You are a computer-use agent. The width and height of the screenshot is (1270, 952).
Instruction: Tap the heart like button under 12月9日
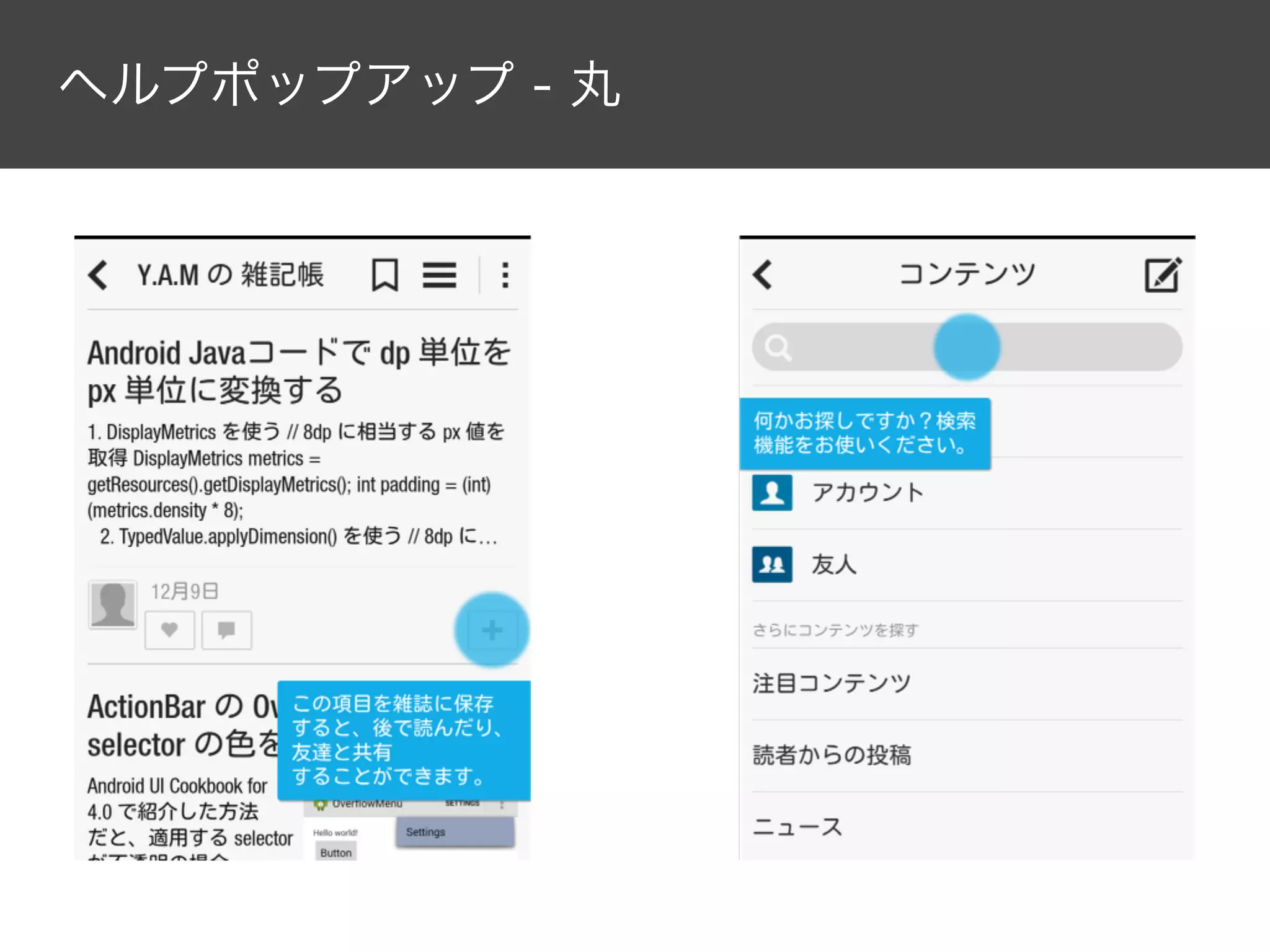point(169,630)
